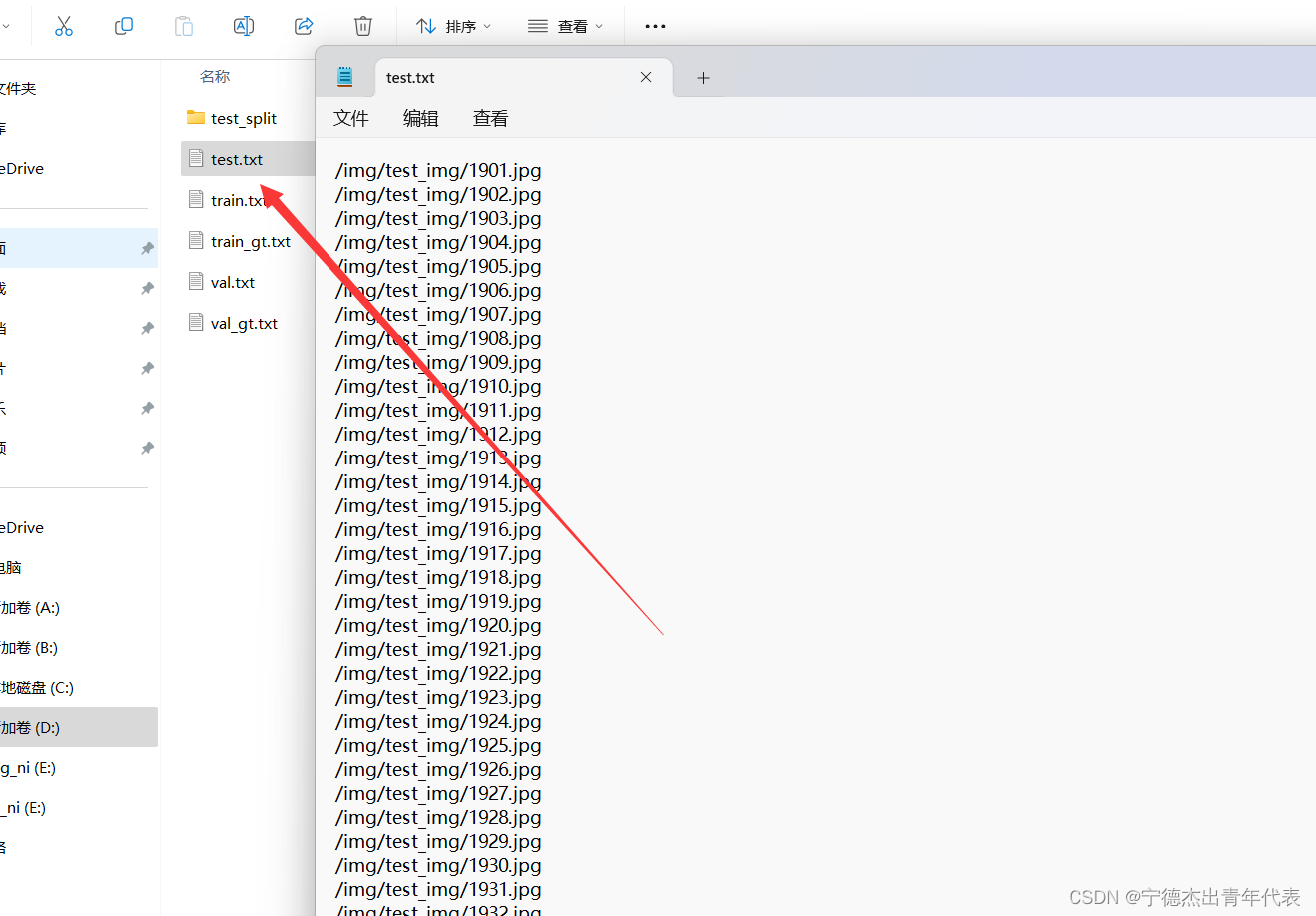1316x916 pixels.
Task: Click the Rename icon in Explorer toolbar
Action: pyautogui.click(x=244, y=26)
